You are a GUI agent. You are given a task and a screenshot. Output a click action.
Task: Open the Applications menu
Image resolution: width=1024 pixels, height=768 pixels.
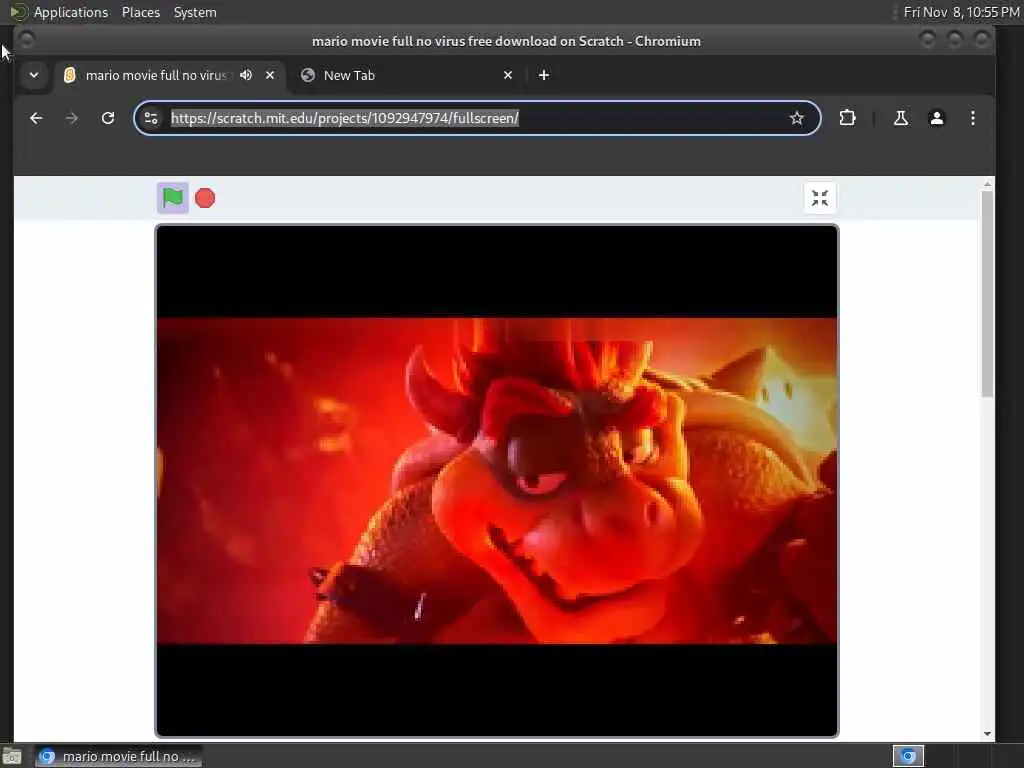point(71,12)
